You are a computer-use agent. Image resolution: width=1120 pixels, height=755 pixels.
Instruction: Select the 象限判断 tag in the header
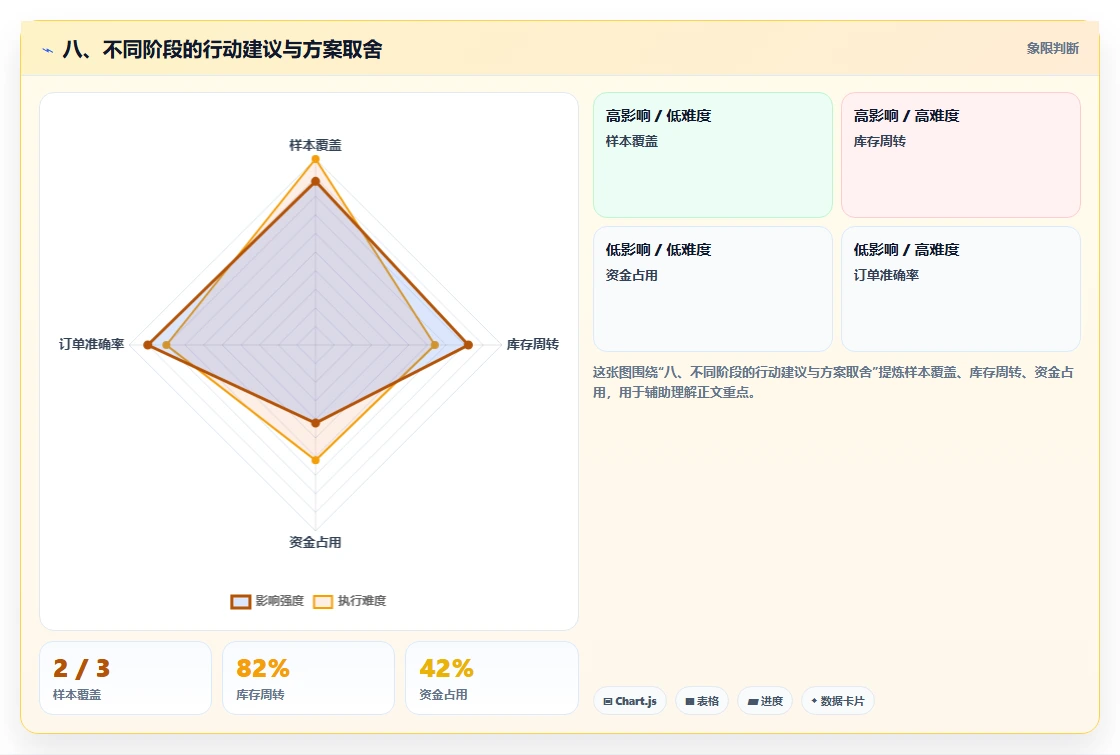tap(1053, 49)
